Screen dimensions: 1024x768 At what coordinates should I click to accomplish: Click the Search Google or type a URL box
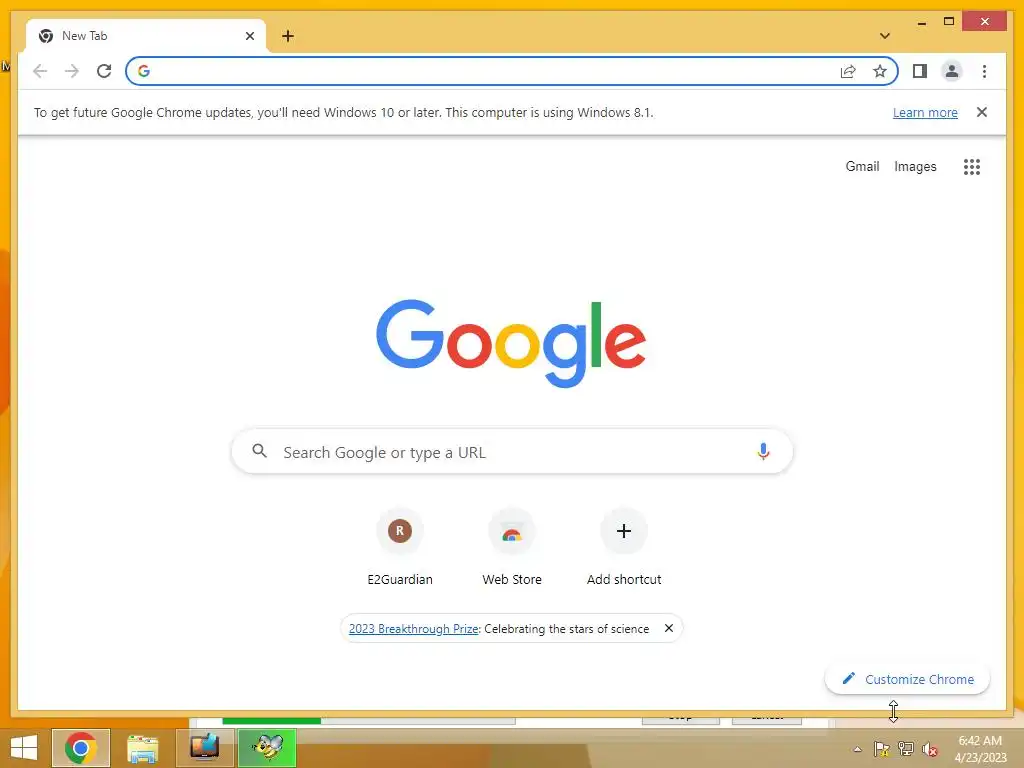pyautogui.click(x=512, y=451)
